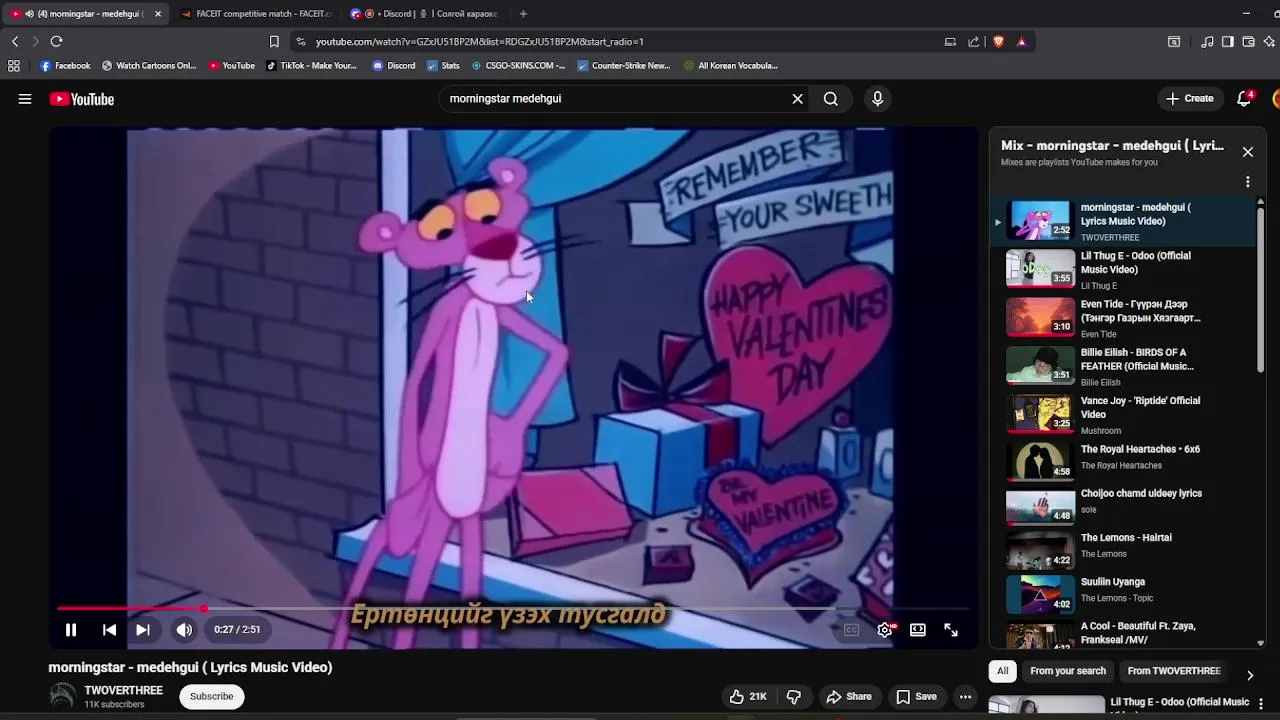Show more filter chips with arrow

coord(1249,675)
